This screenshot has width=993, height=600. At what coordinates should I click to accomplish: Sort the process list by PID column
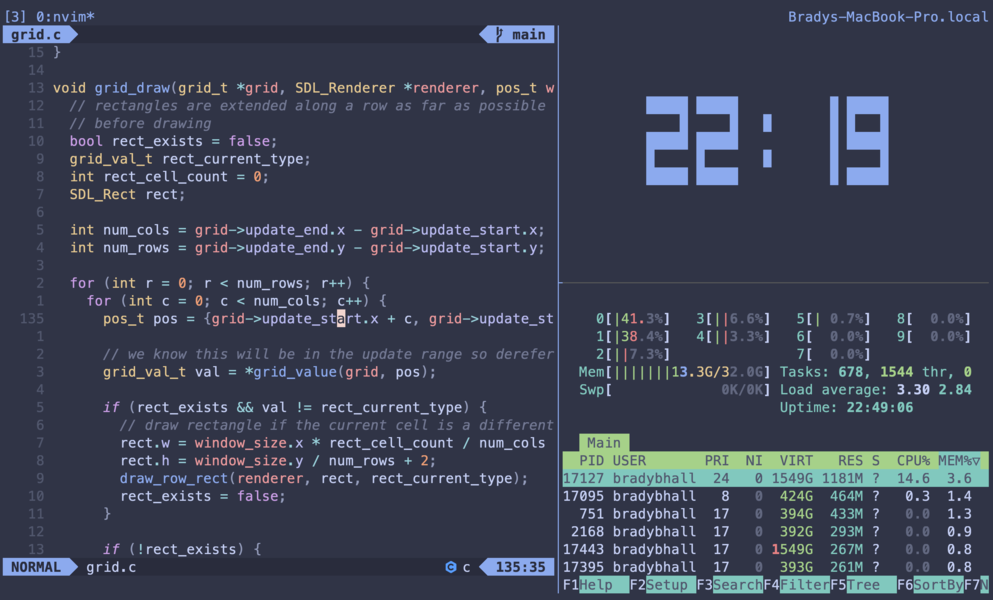point(591,461)
